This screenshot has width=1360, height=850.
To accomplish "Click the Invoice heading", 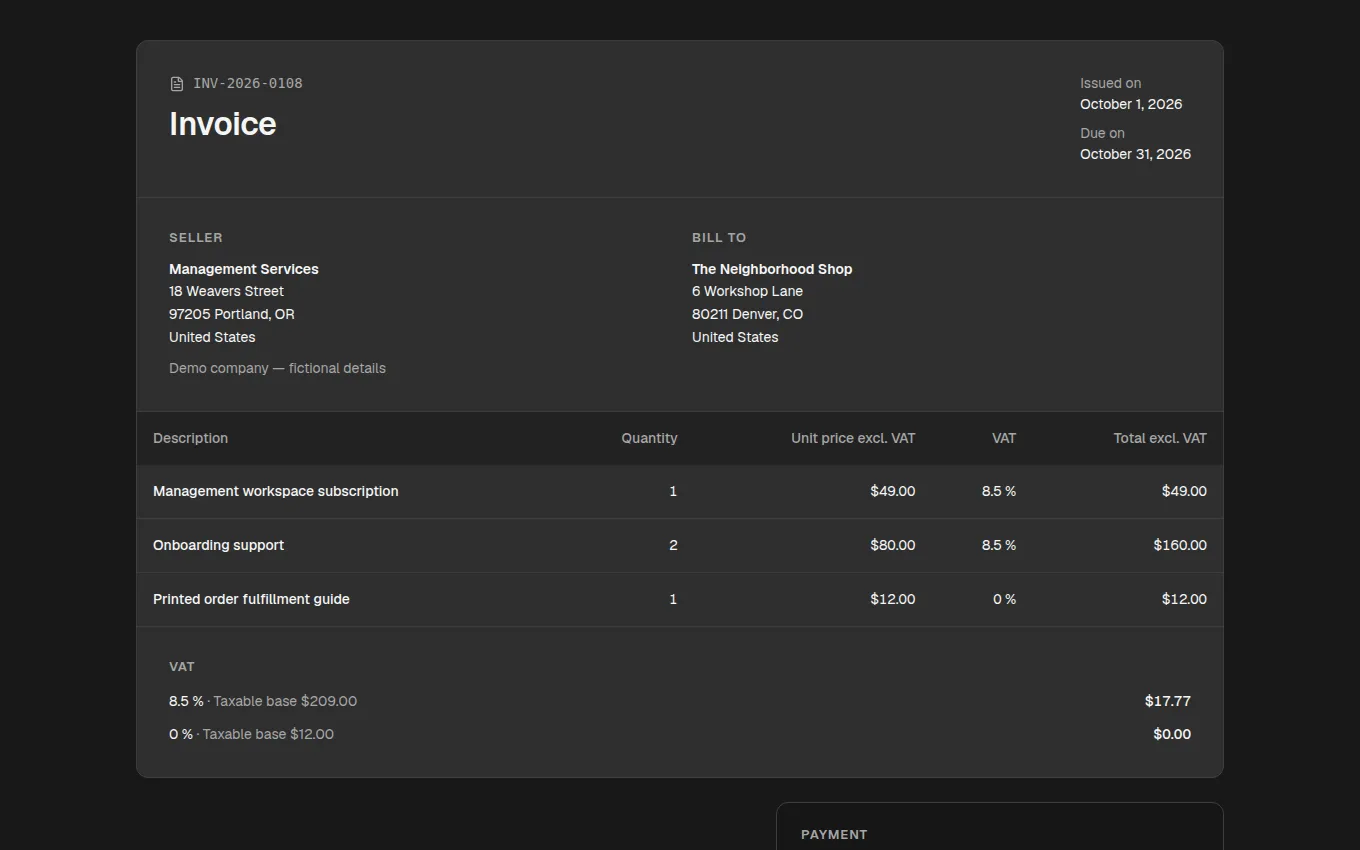I will [x=223, y=124].
